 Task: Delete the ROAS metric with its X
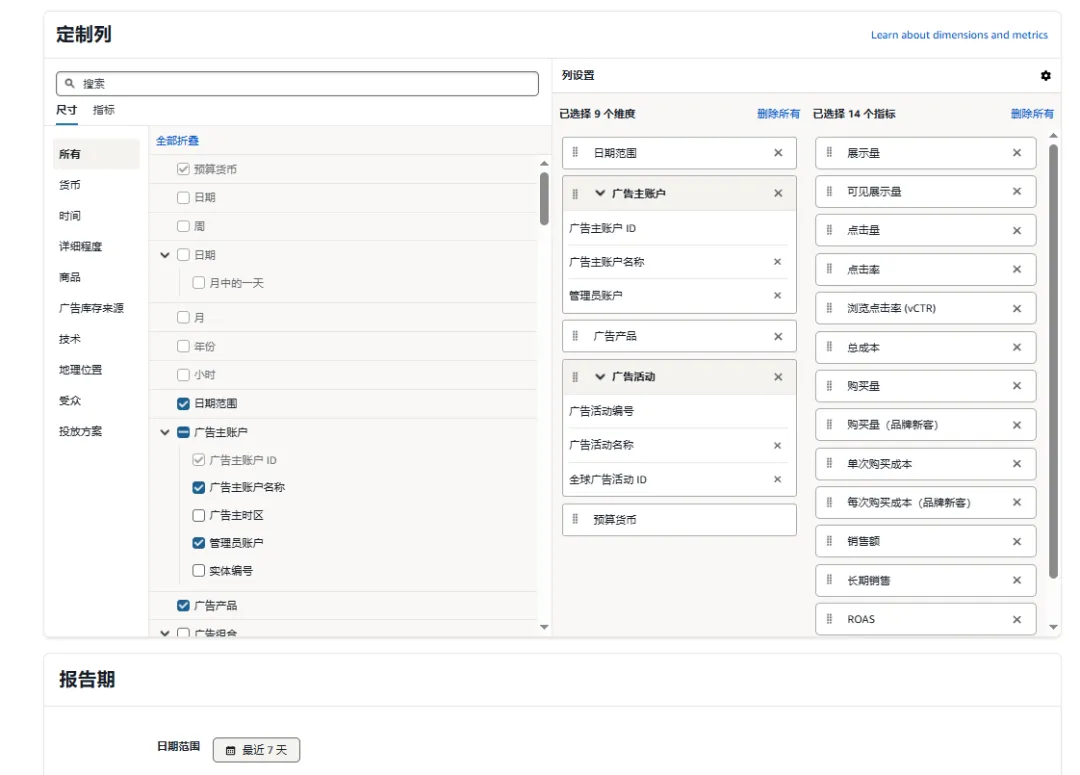click(x=1017, y=619)
